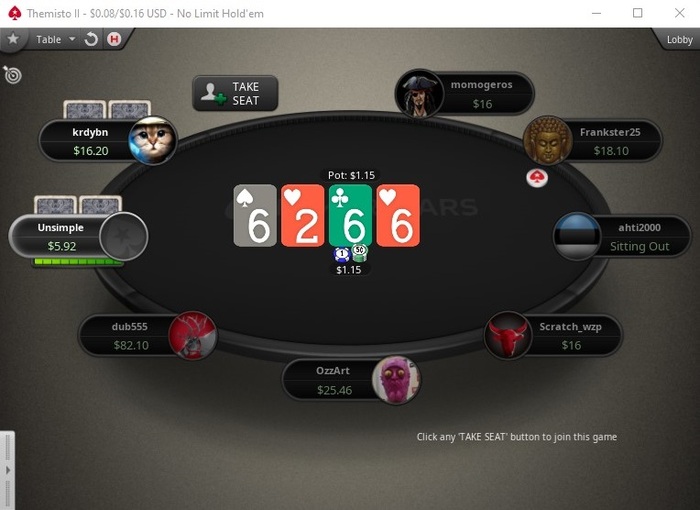Click the pot chips stack on table
700x510 pixels.
[351, 253]
